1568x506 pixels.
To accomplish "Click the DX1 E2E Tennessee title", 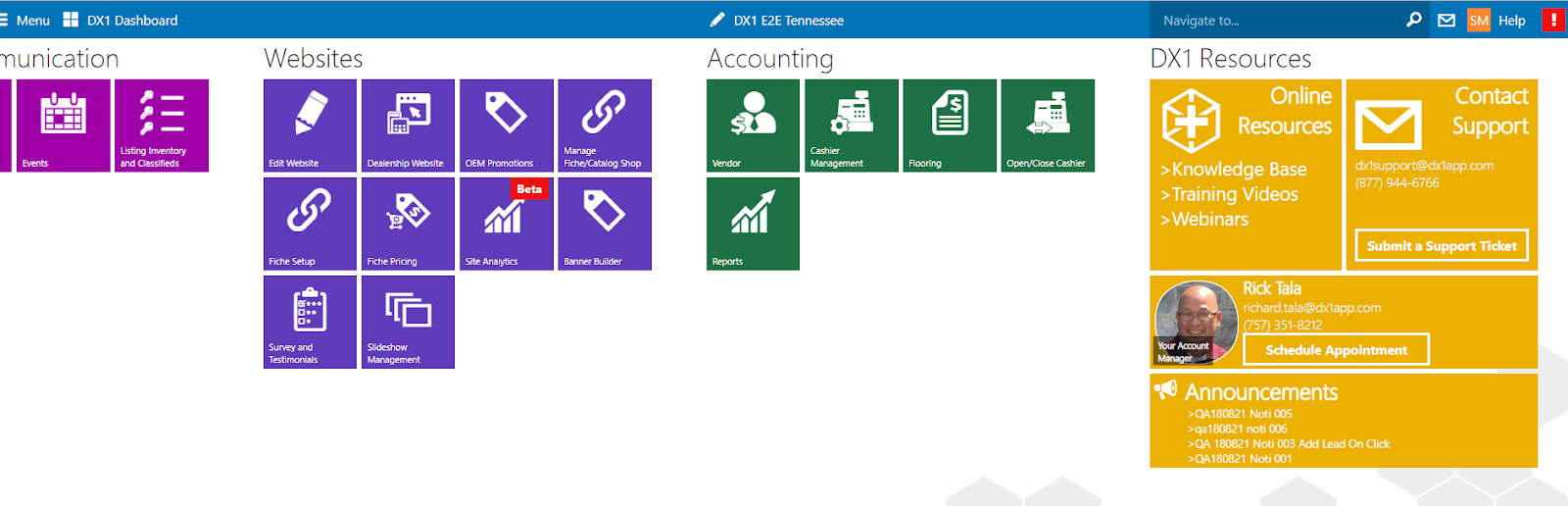I will coord(789,20).
